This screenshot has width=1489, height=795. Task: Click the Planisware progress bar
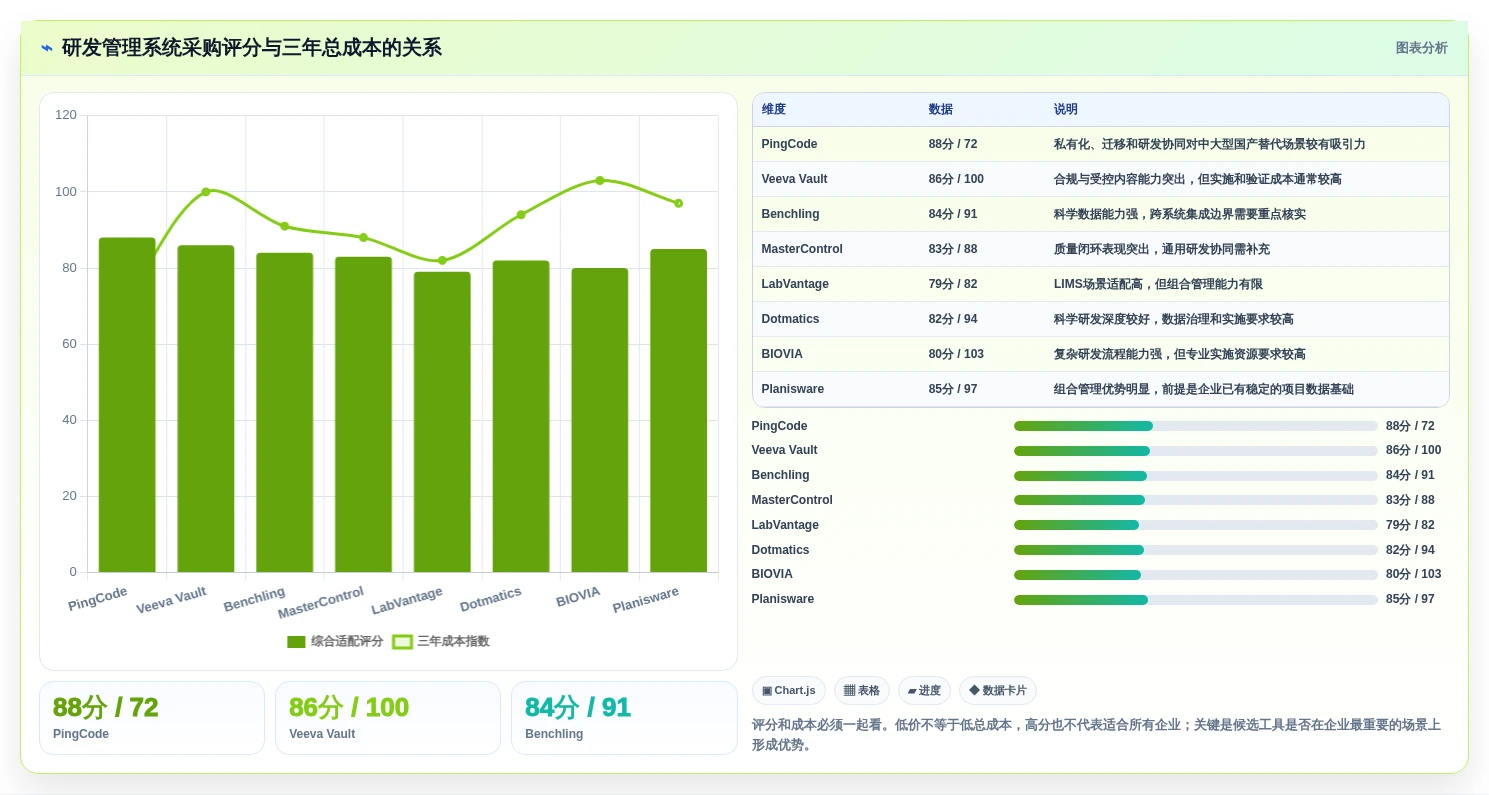tap(1196, 600)
